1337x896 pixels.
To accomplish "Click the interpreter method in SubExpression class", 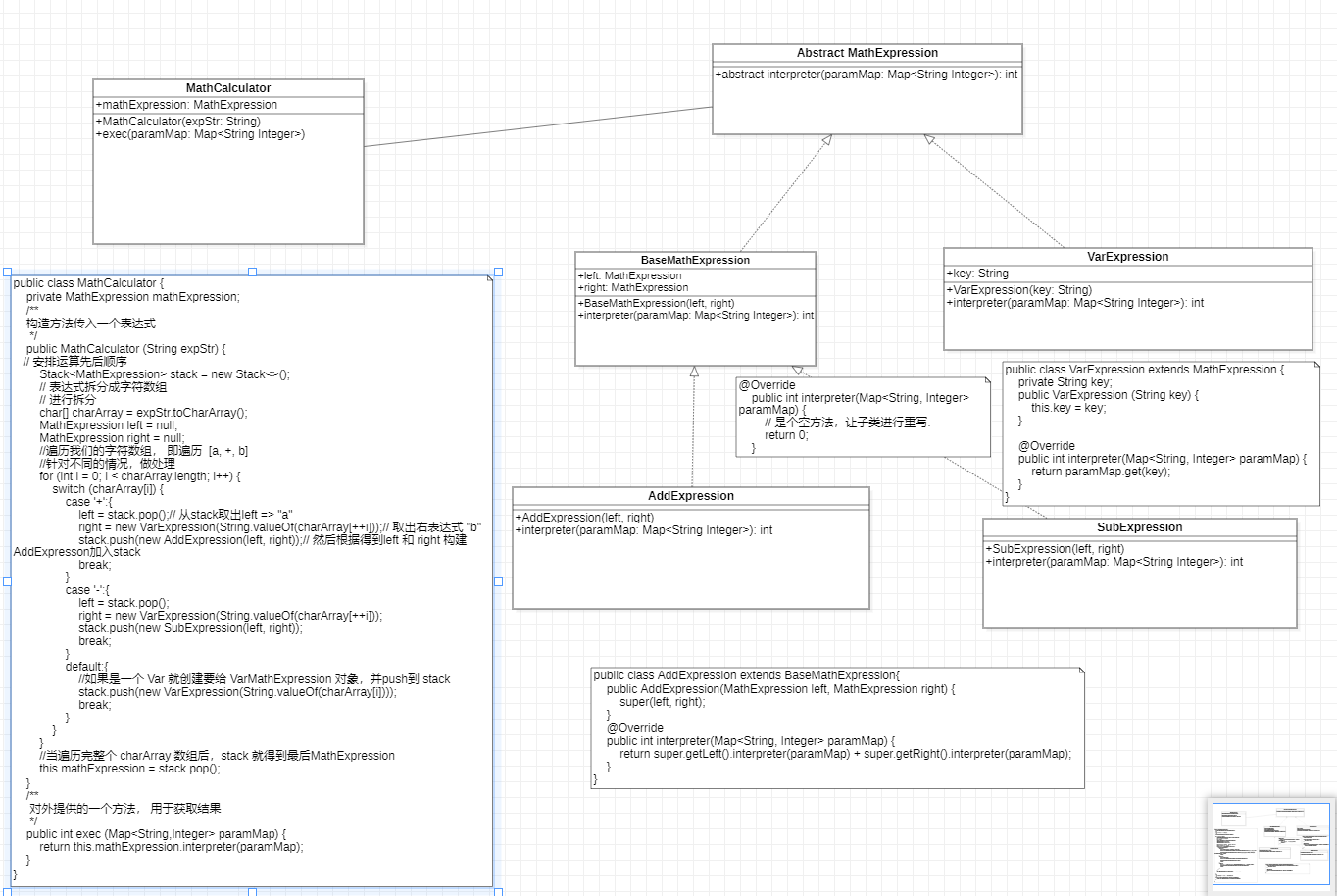I will (x=1114, y=562).
